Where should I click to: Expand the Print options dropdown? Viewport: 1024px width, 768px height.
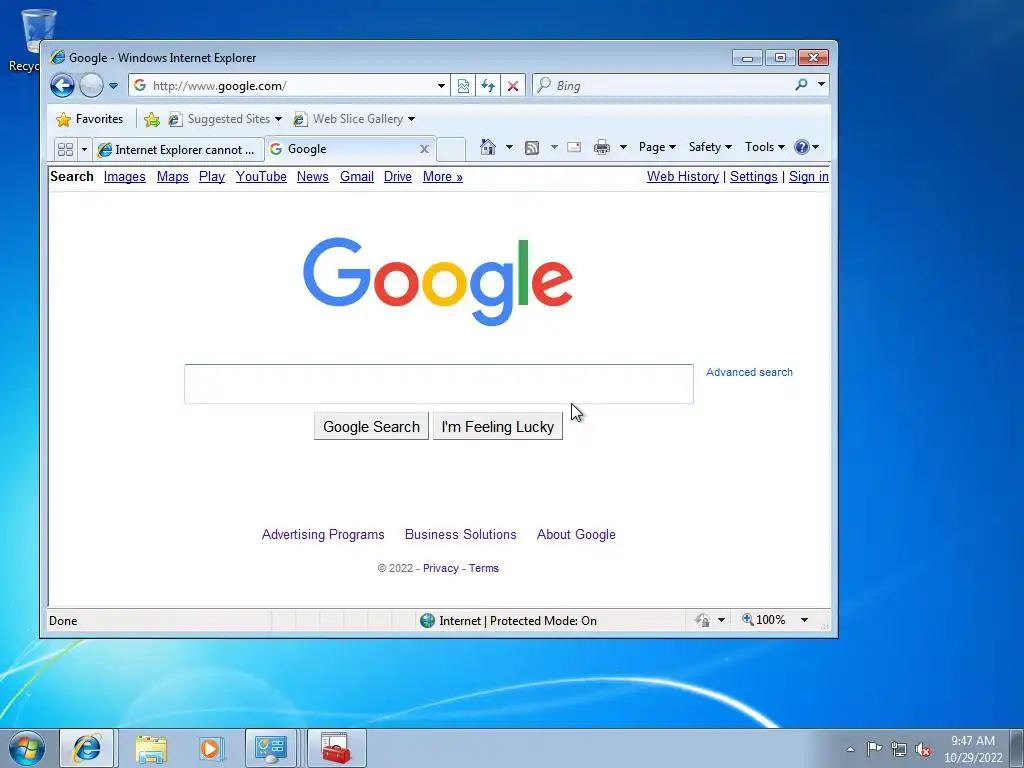pos(623,147)
